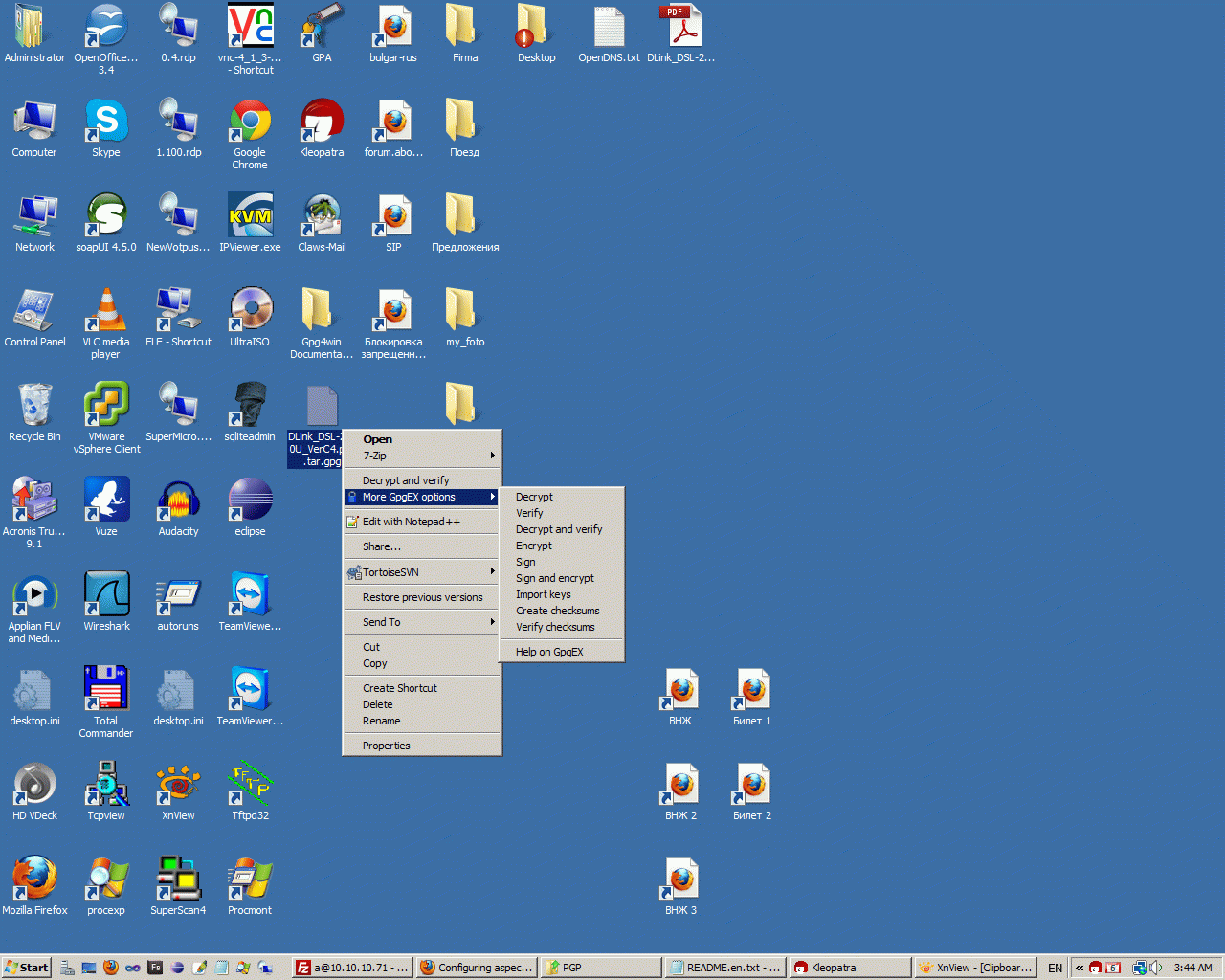Select Restore previous versions
Image resolution: width=1225 pixels, height=980 pixels.
(422, 597)
